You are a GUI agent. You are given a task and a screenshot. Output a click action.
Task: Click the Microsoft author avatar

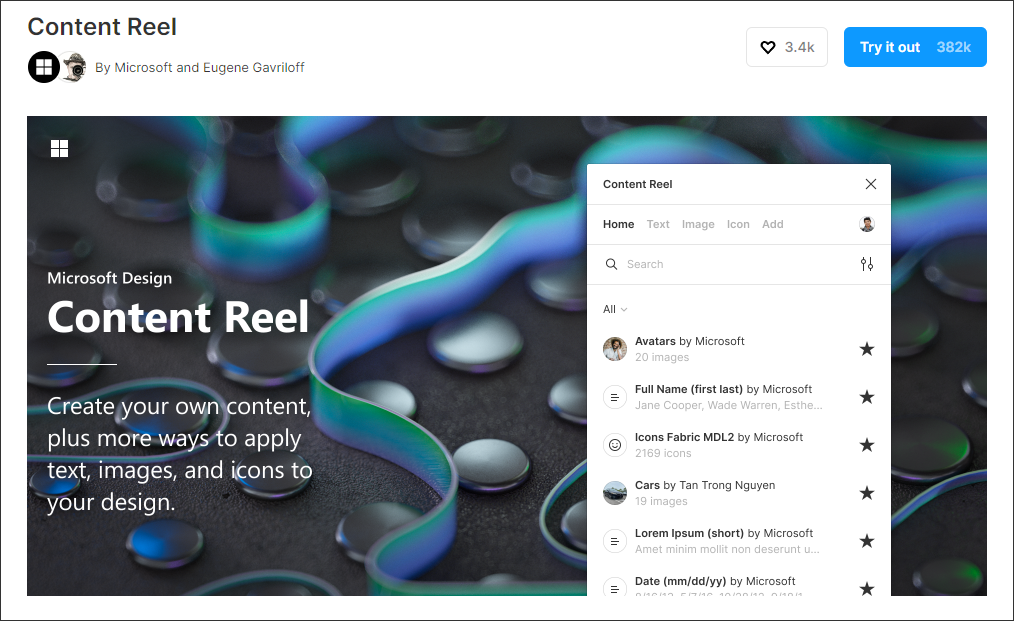pos(44,67)
